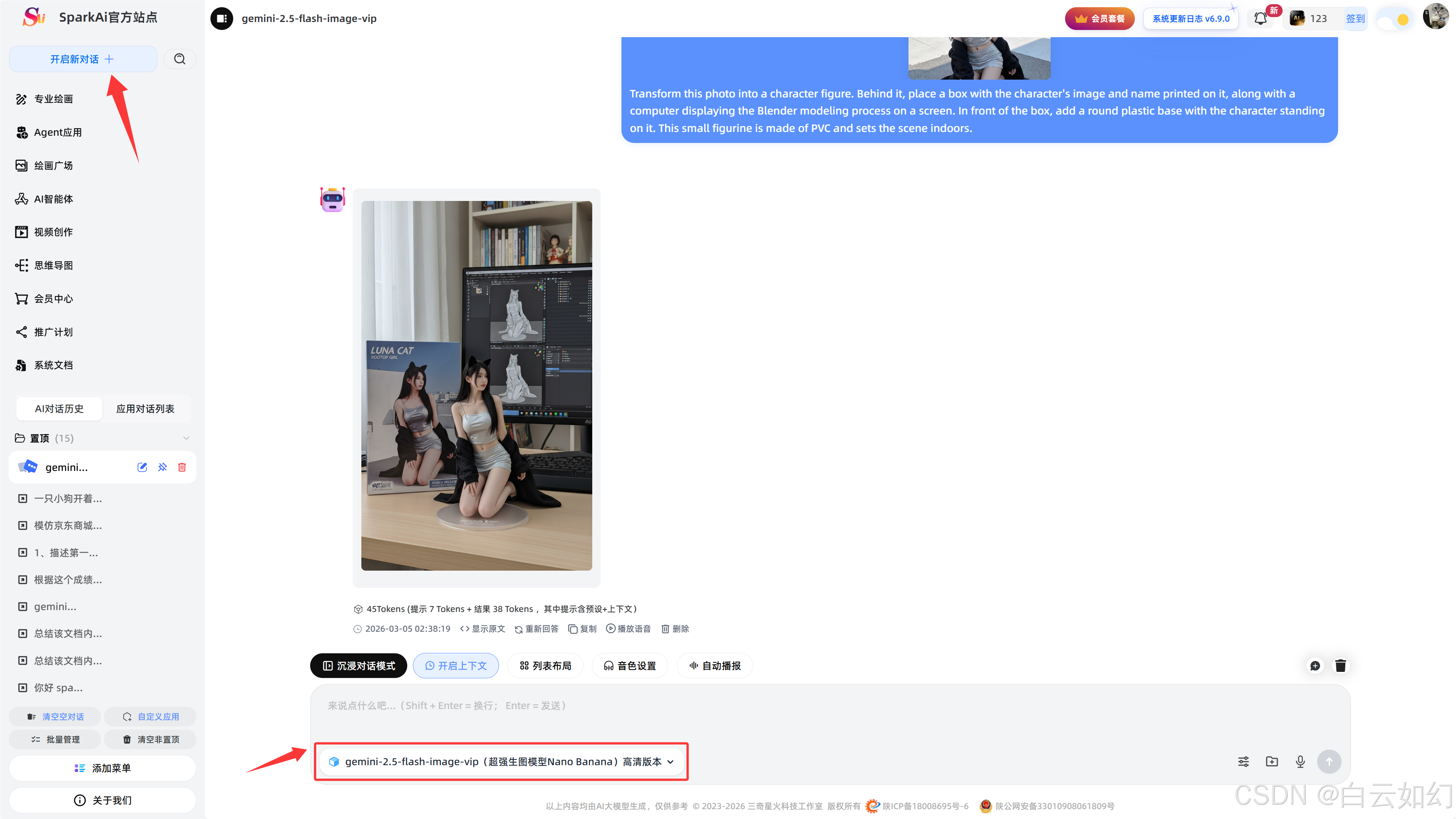Click the notification bell icon
Image resolution: width=1456 pixels, height=819 pixels.
click(1260, 19)
